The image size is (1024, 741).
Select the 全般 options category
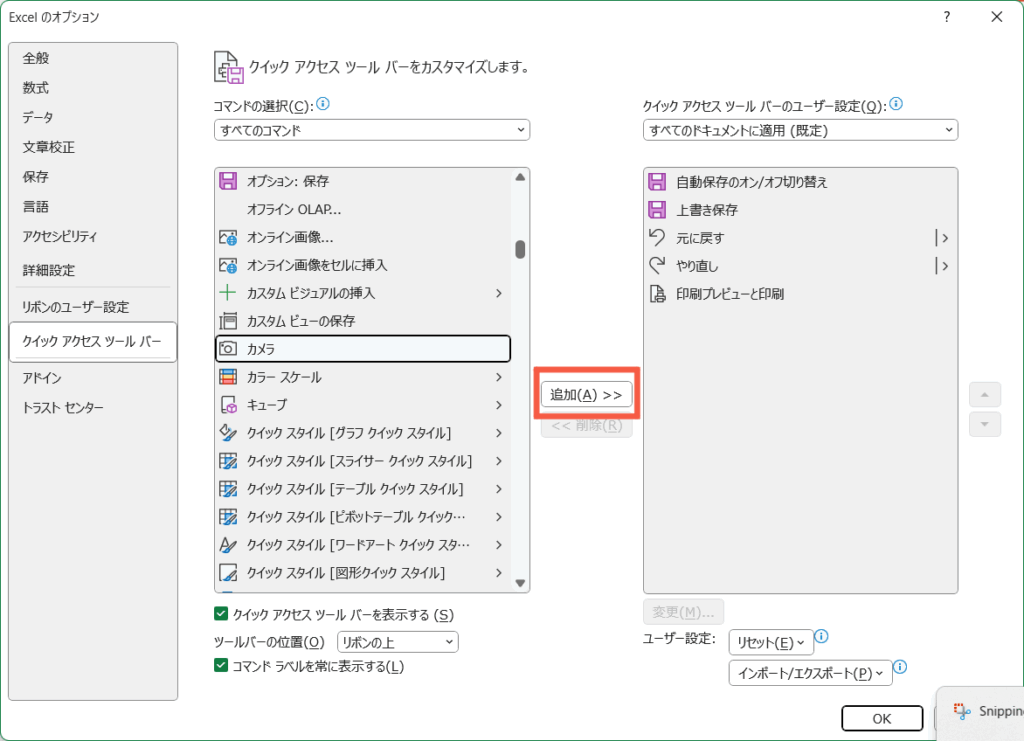click(x=36, y=58)
